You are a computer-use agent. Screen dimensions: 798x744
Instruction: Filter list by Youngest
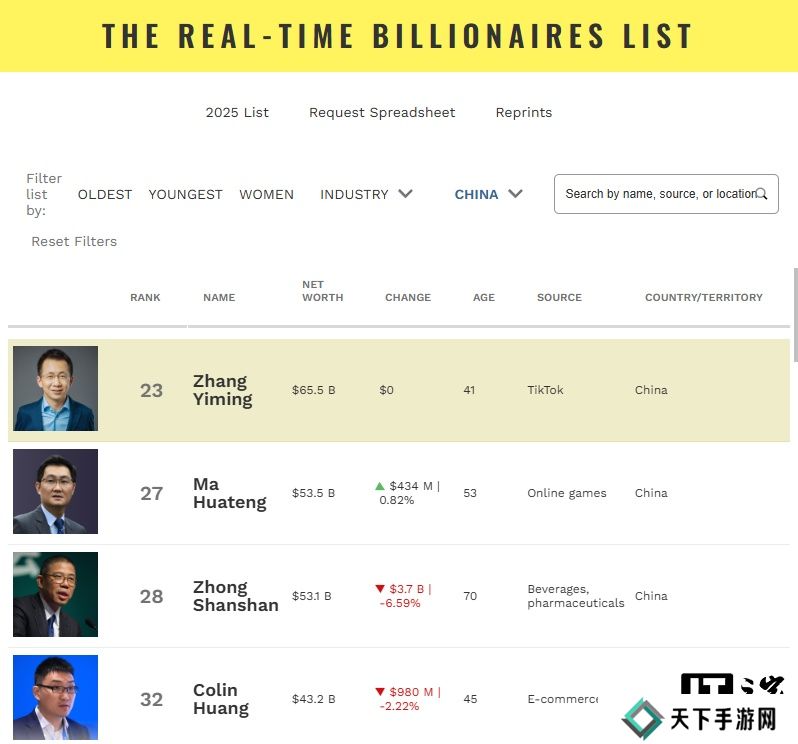185,194
